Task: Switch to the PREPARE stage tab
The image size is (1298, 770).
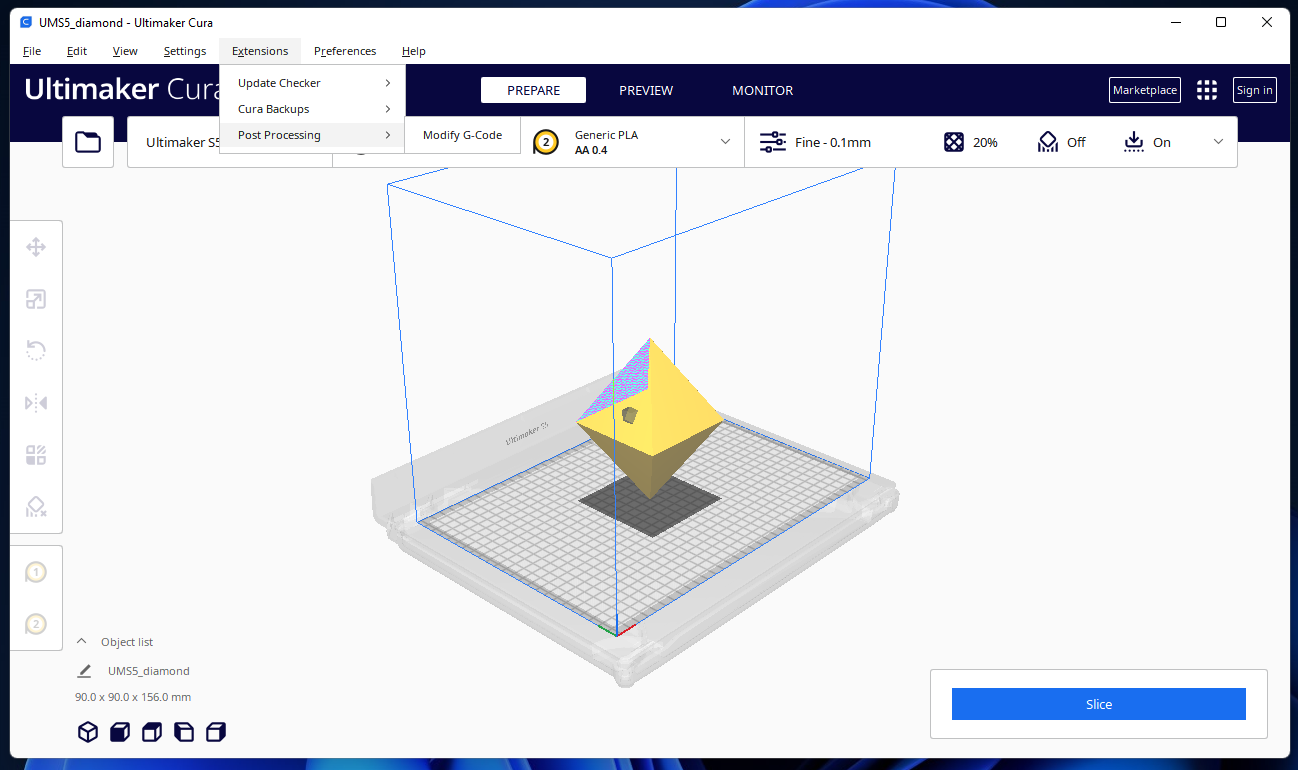Action: click(x=533, y=90)
